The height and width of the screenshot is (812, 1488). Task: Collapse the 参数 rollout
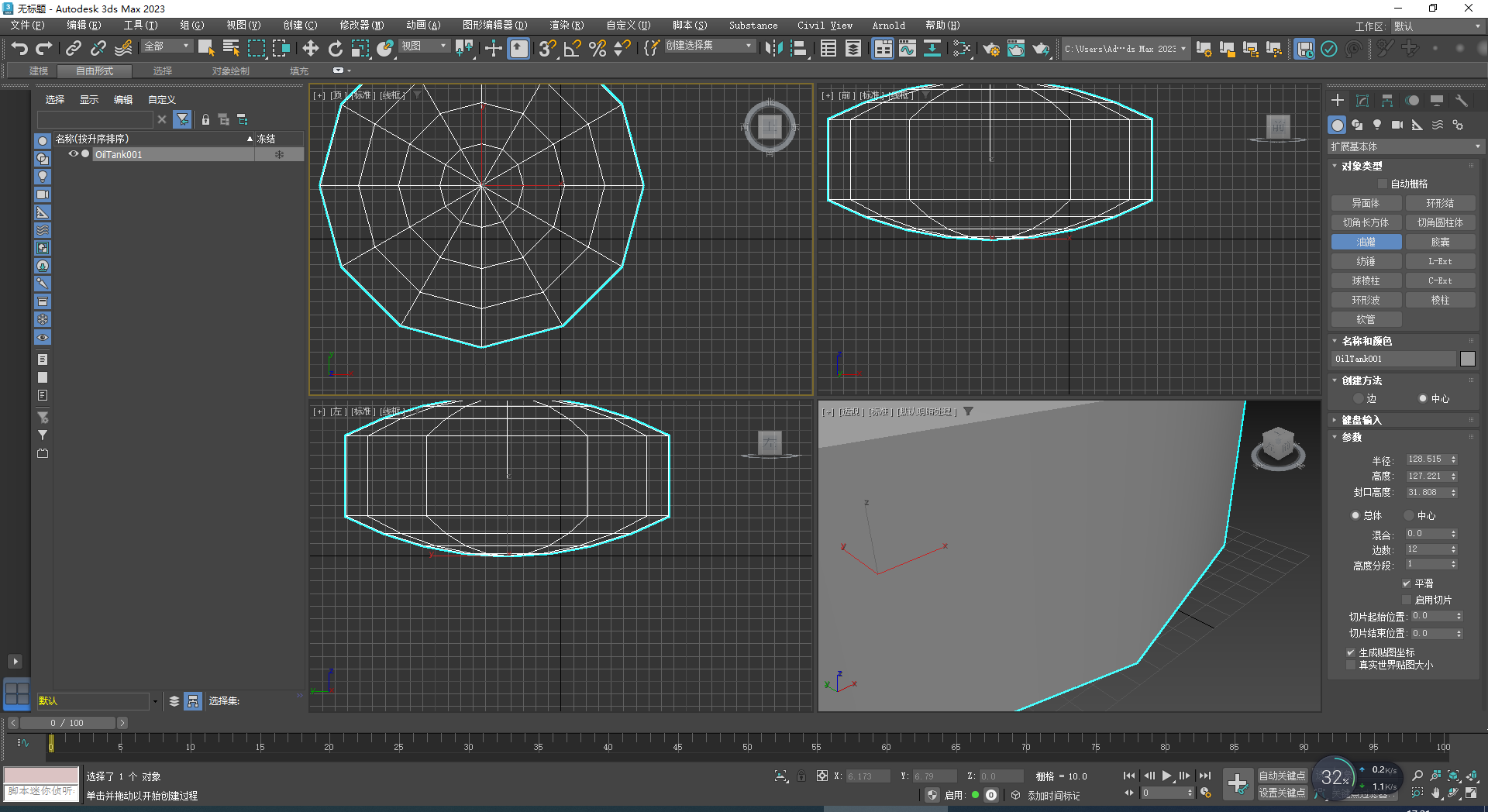[x=1352, y=437]
